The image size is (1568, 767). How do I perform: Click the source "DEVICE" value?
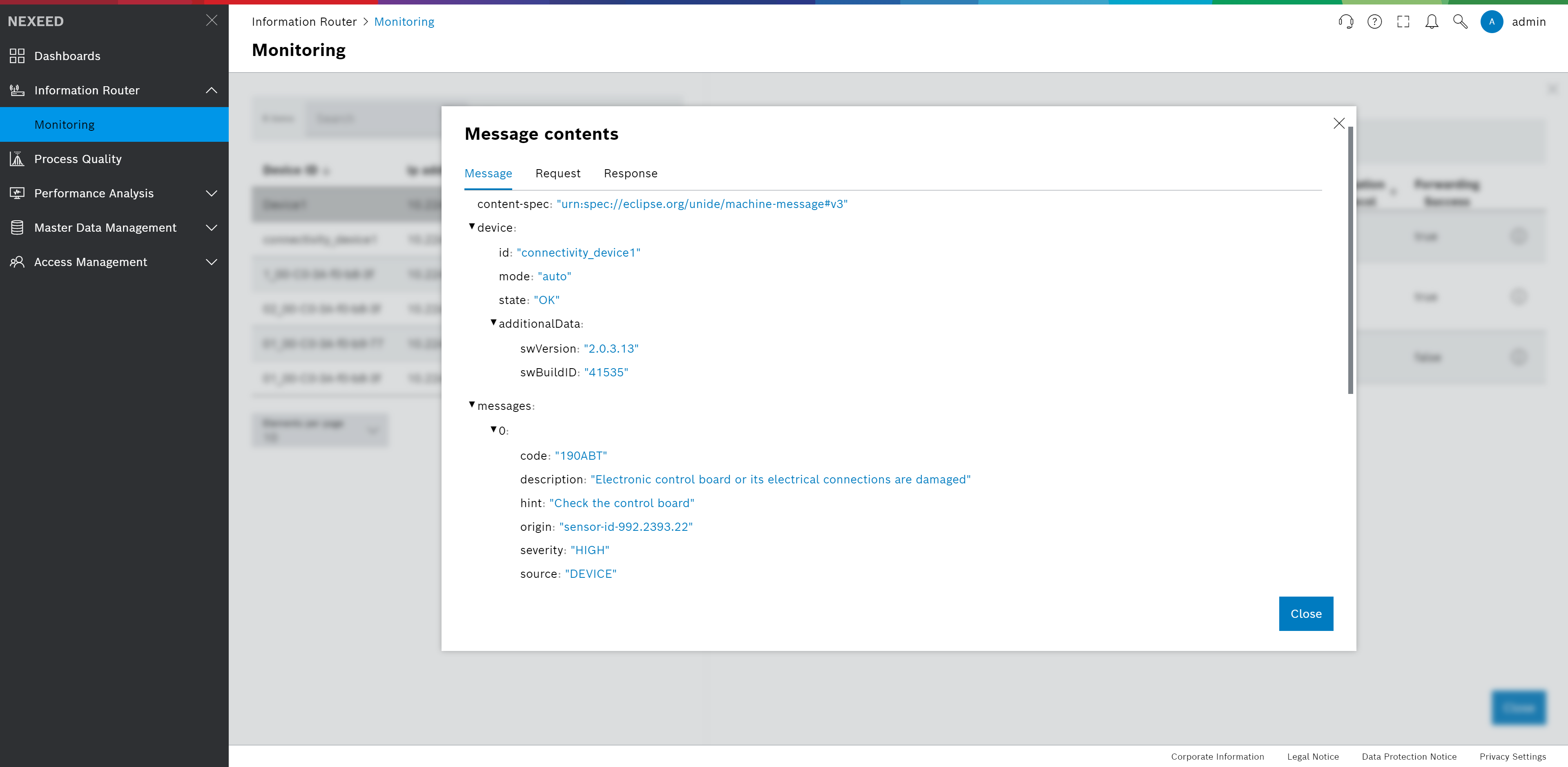coord(591,575)
